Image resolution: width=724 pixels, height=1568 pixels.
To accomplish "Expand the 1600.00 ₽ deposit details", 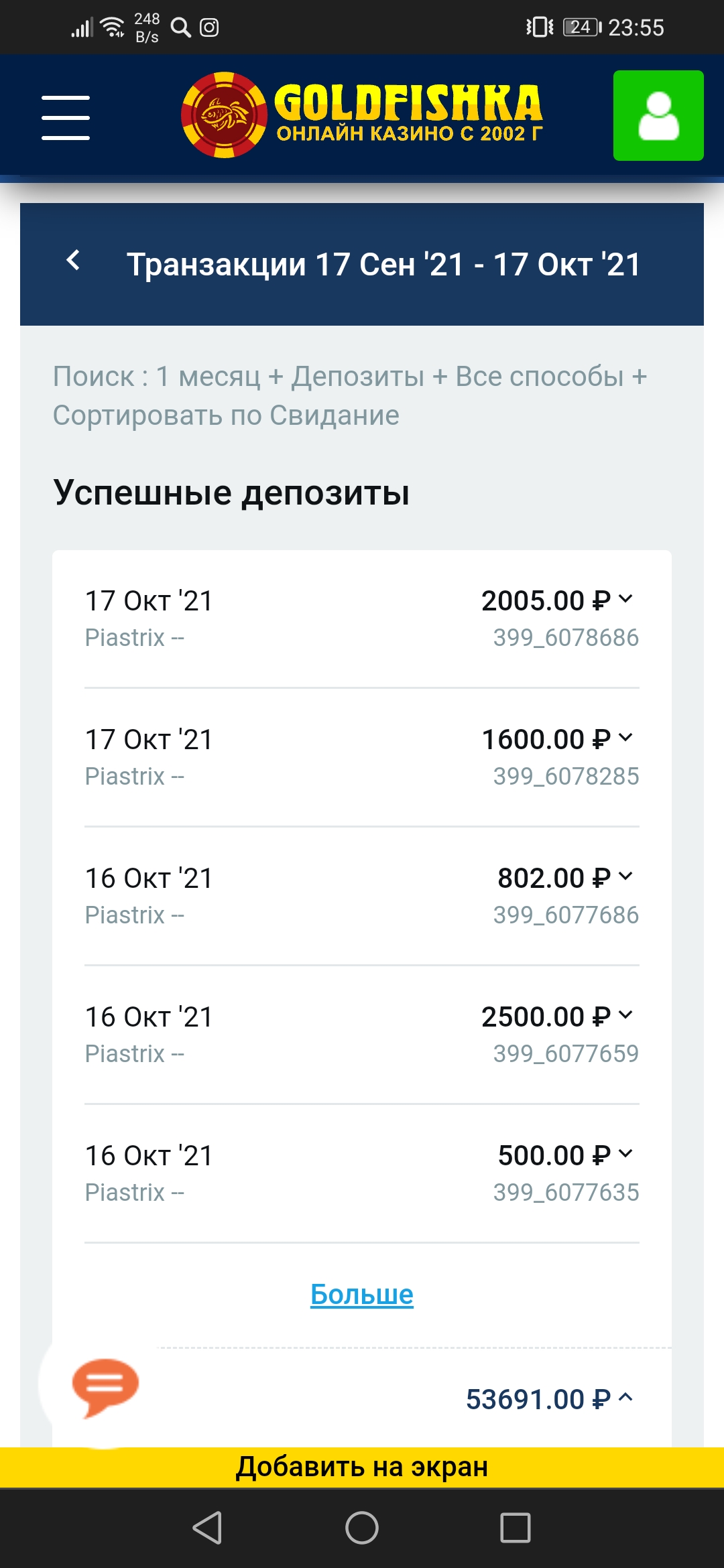I will click(625, 738).
